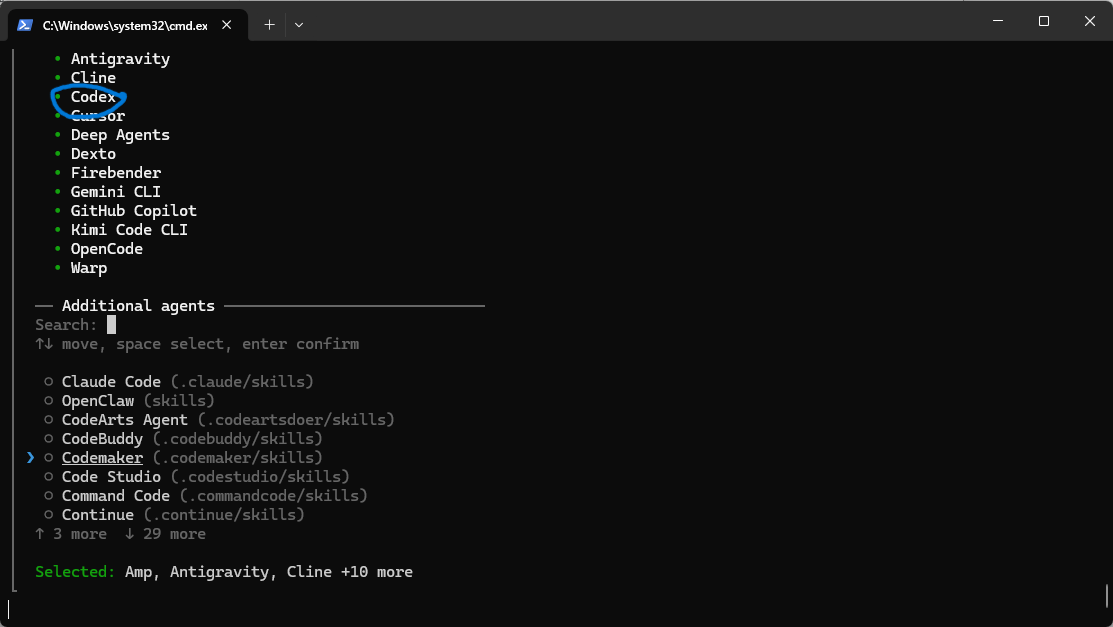Toggle the Codemaker agent radio

pos(48,458)
